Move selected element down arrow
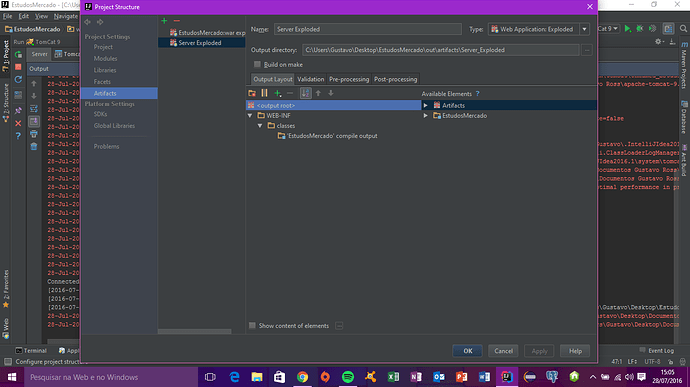 pyautogui.click(x=330, y=93)
